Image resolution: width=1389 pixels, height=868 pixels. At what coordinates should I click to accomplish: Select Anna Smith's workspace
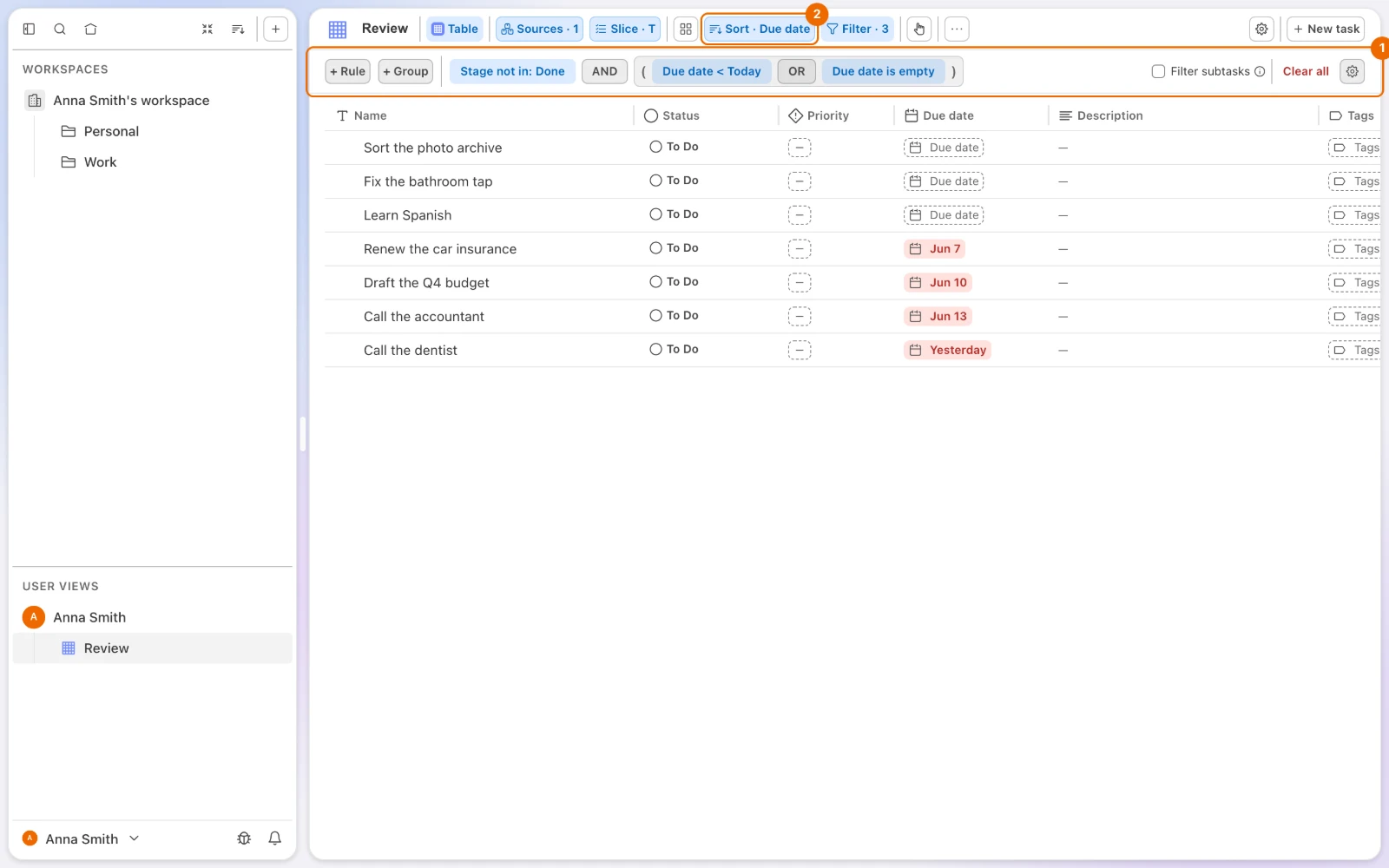point(131,101)
